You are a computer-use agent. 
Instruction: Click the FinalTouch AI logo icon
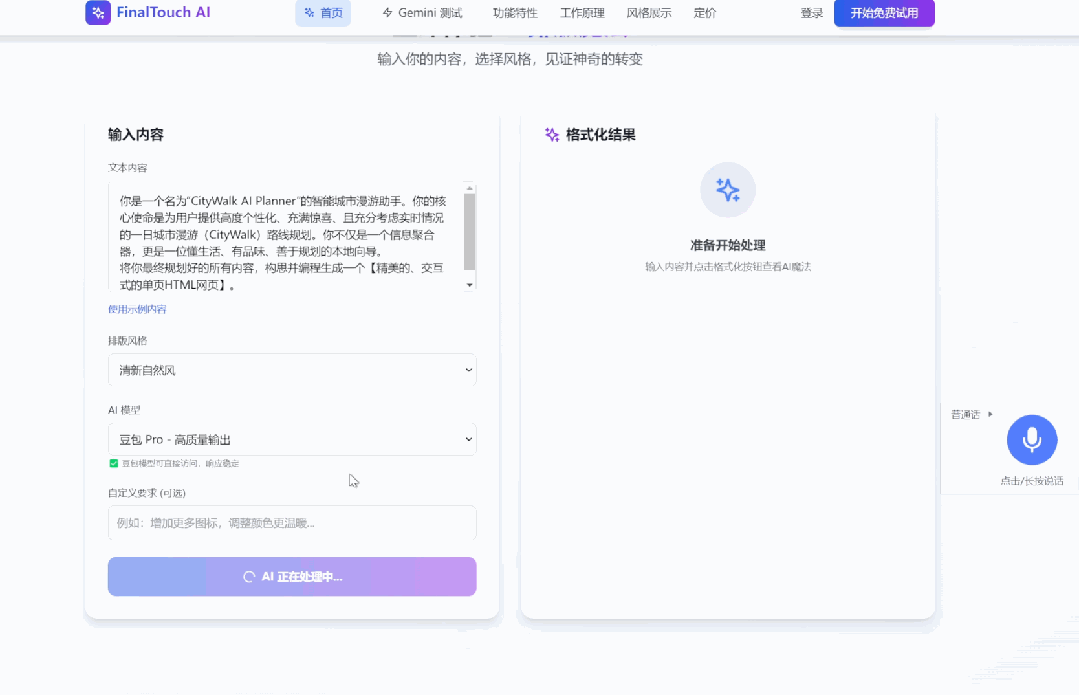(x=98, y=12)
